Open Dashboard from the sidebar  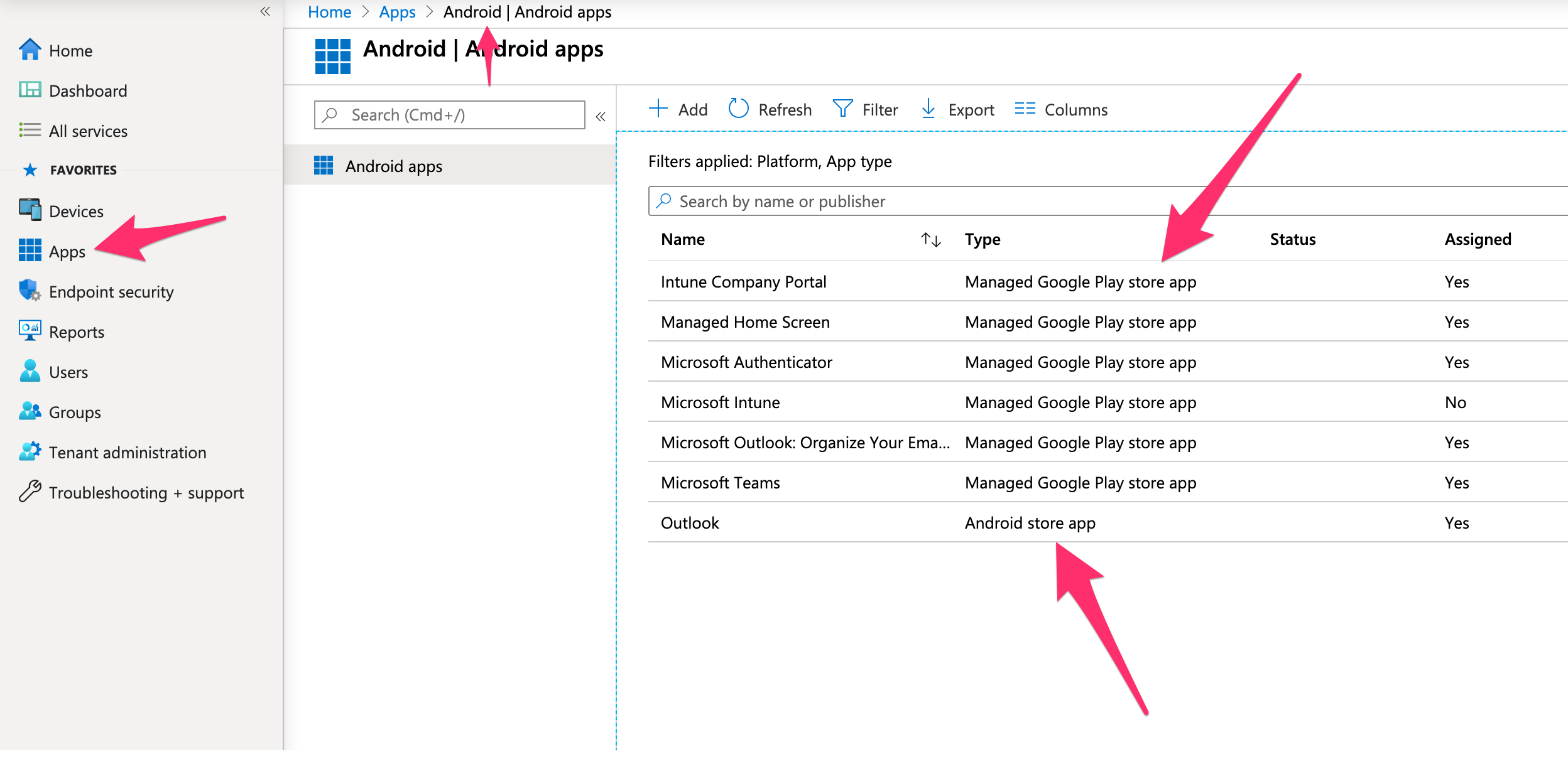87,90
